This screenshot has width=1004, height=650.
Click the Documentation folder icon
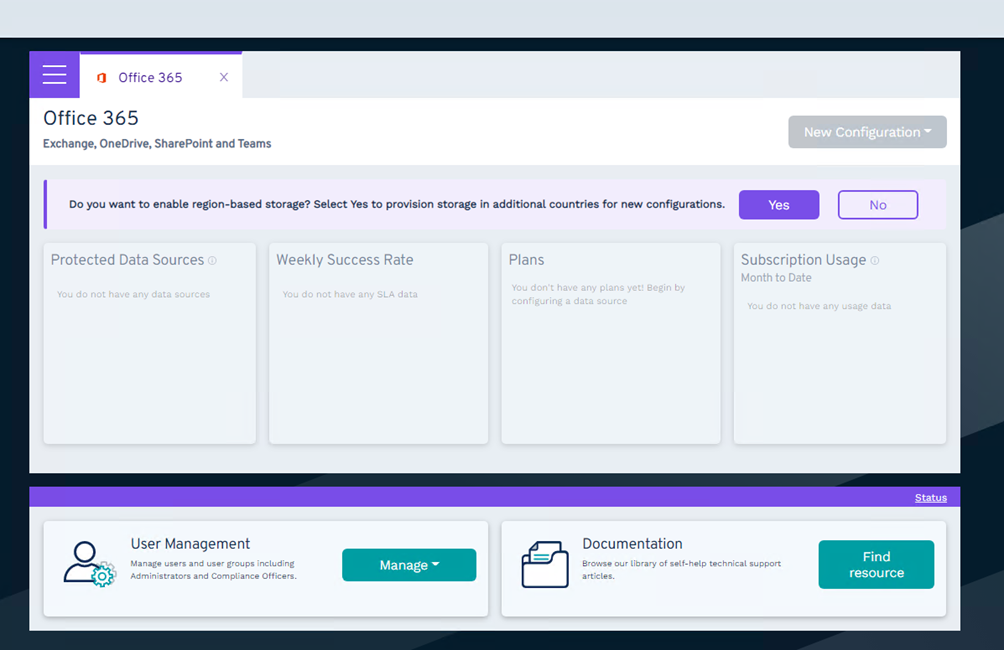545,564
